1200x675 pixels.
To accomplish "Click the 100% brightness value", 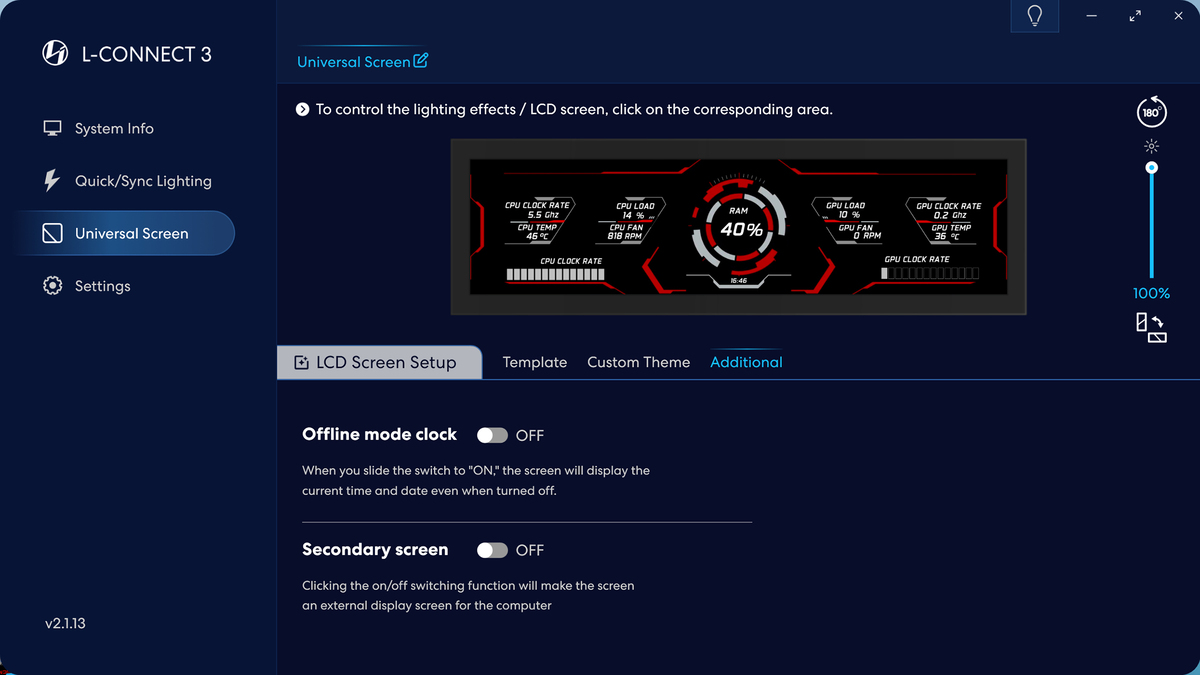I will tap(1151, 293).
